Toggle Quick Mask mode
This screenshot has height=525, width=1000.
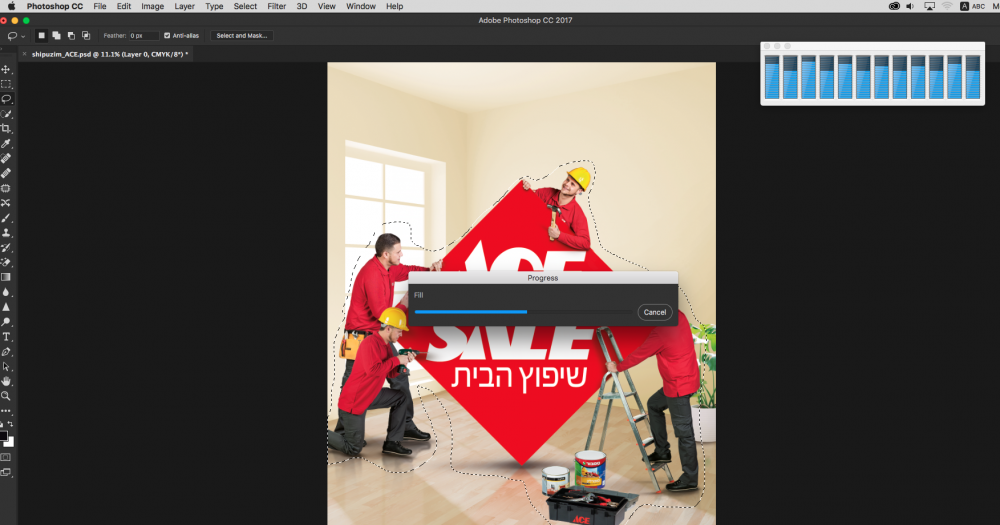click(6, 457)
